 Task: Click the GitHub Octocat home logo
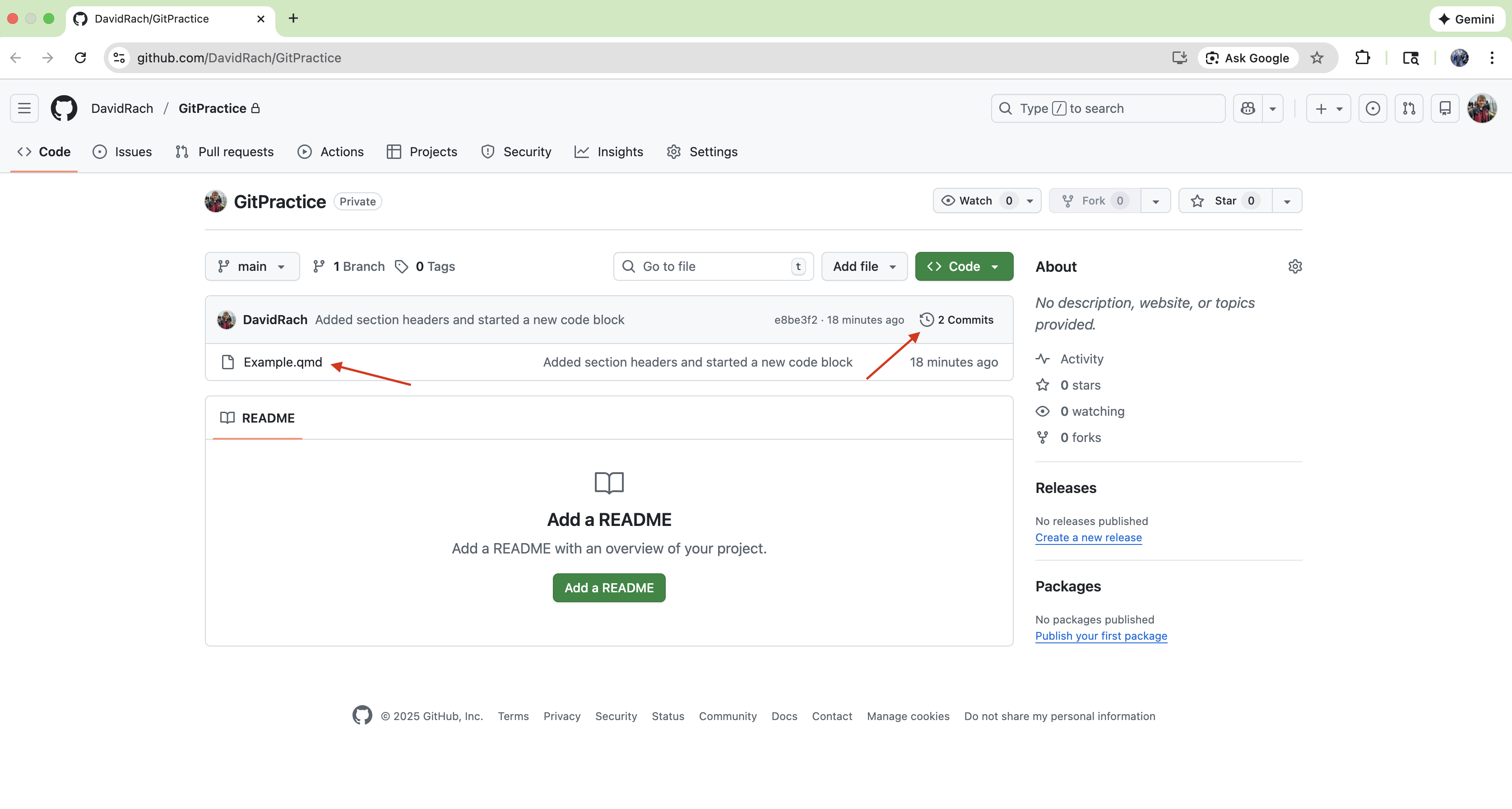tap(64, 108)
